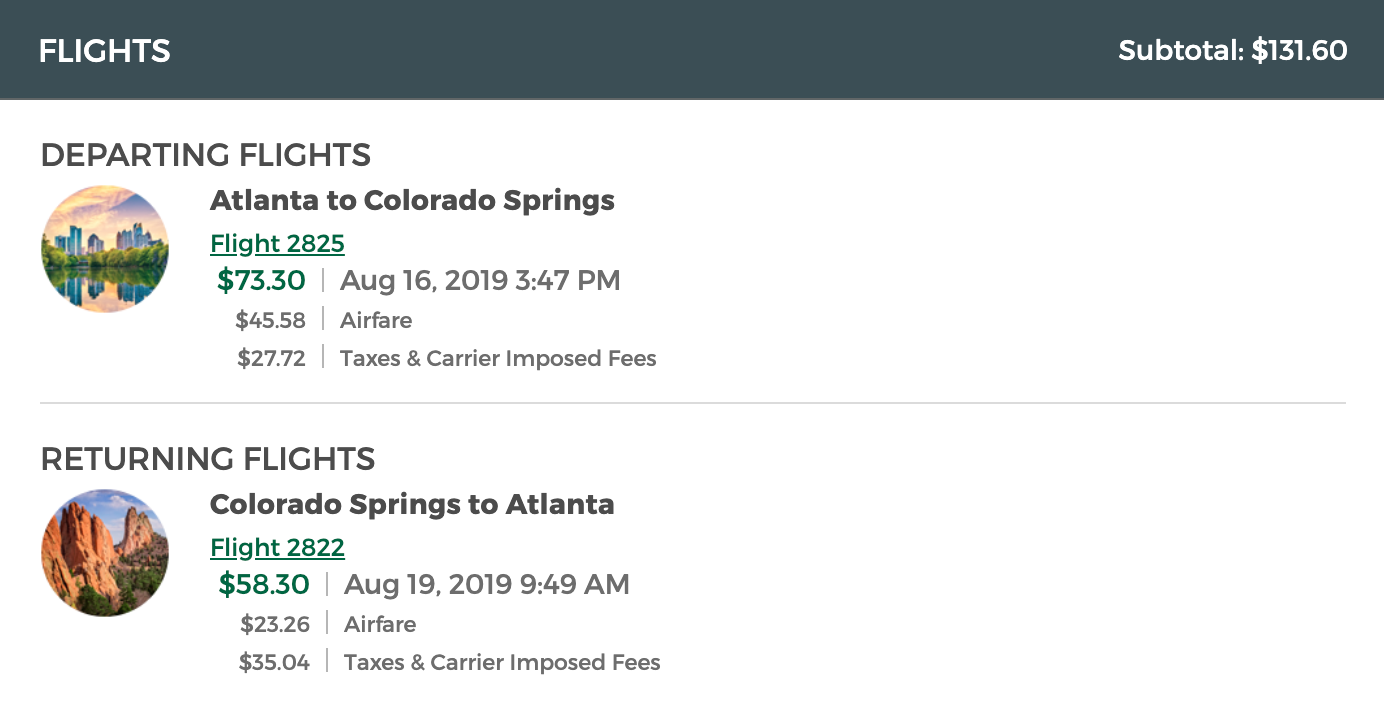
Task: Click the Atlanta to Colorado Springs title
Action: click(412, 200)
